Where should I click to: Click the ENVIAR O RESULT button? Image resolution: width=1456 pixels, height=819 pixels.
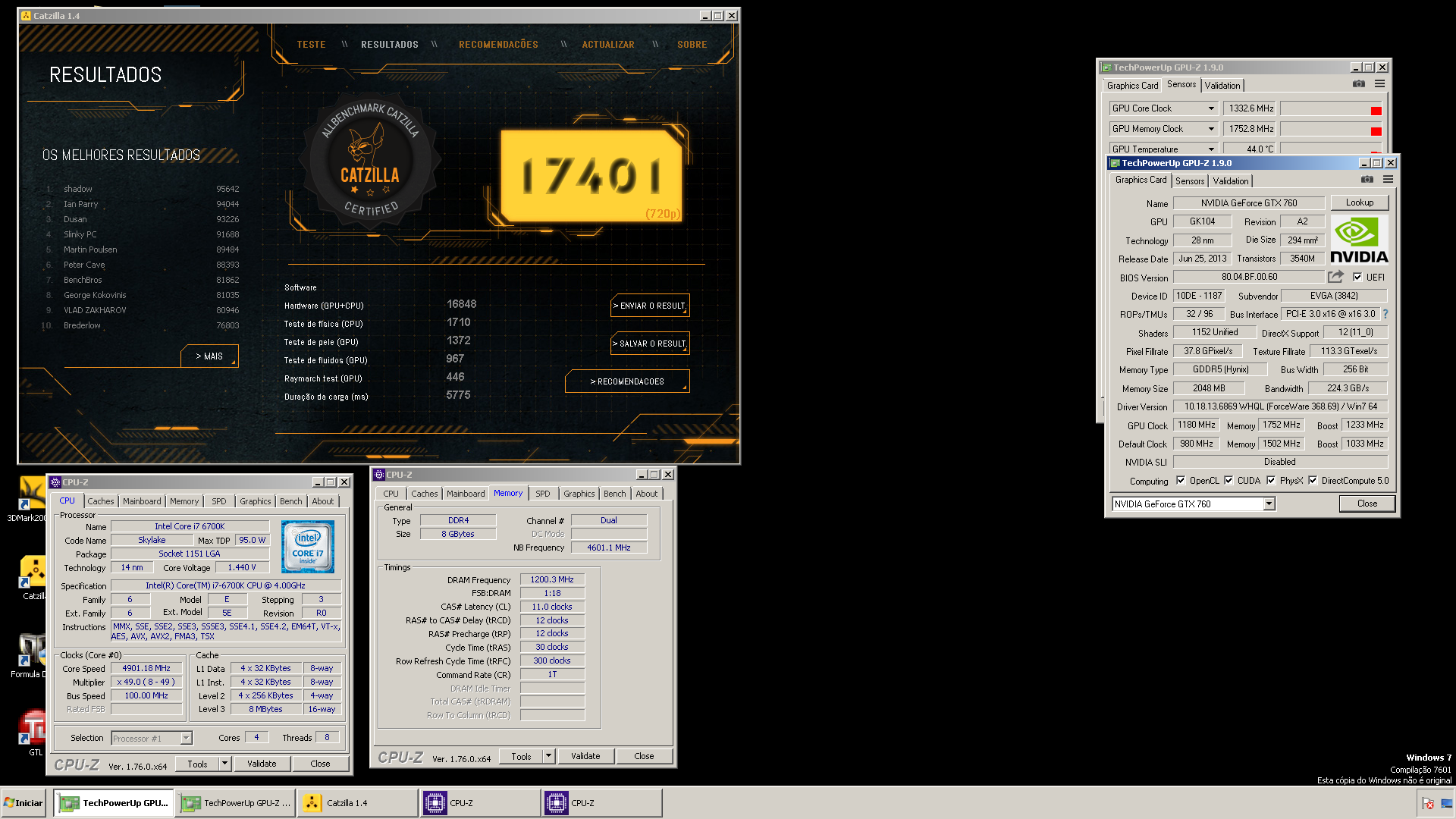pos(650,306)
